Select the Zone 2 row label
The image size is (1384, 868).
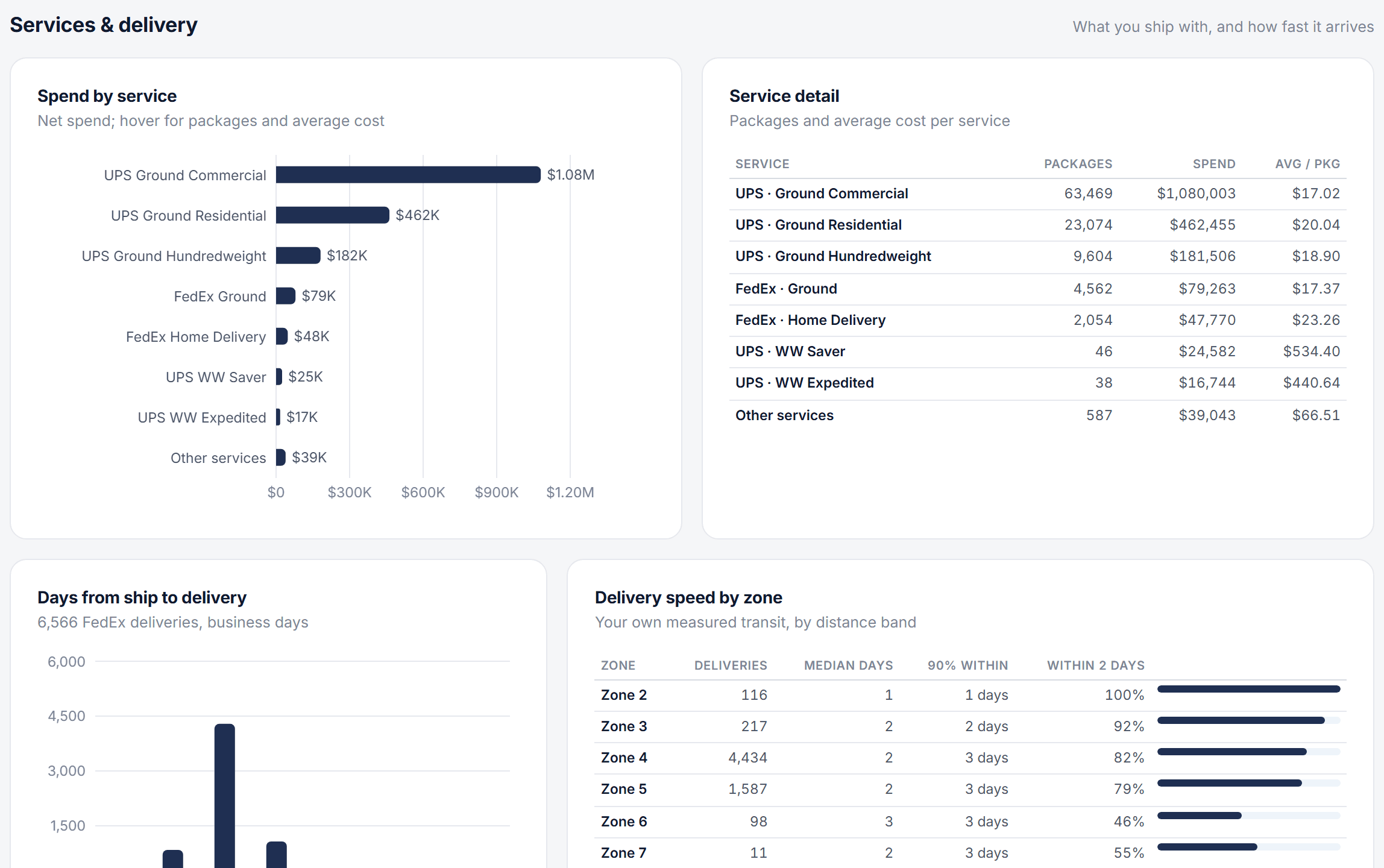[623, 695]
